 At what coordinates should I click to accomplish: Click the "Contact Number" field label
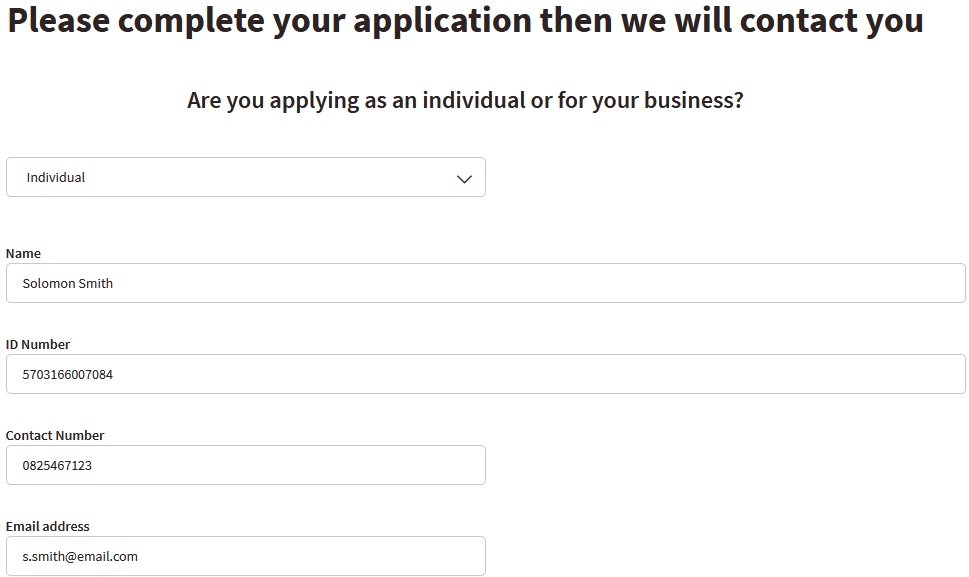pyautogui.click(x=55, y=436)
